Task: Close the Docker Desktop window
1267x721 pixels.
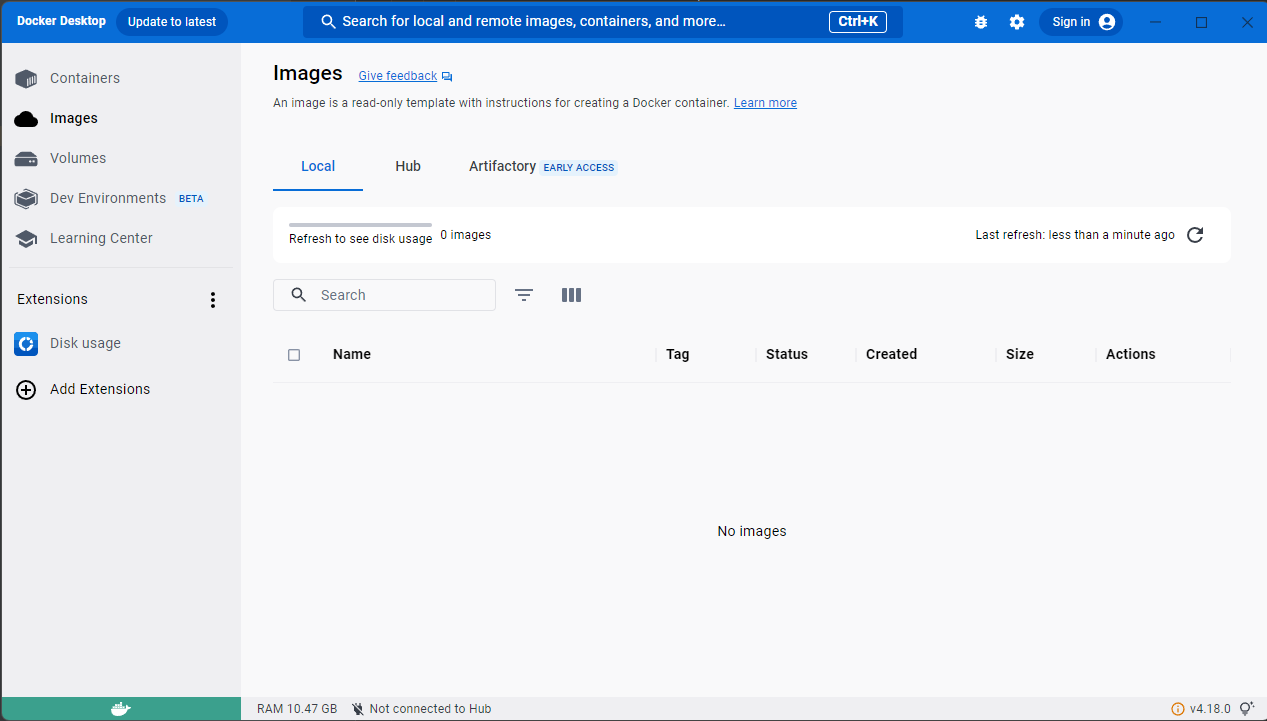Action: coord(1247,22)
